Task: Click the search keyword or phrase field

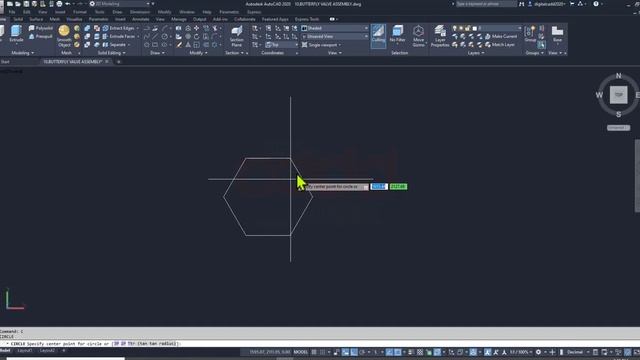Action: coord(486,4)
